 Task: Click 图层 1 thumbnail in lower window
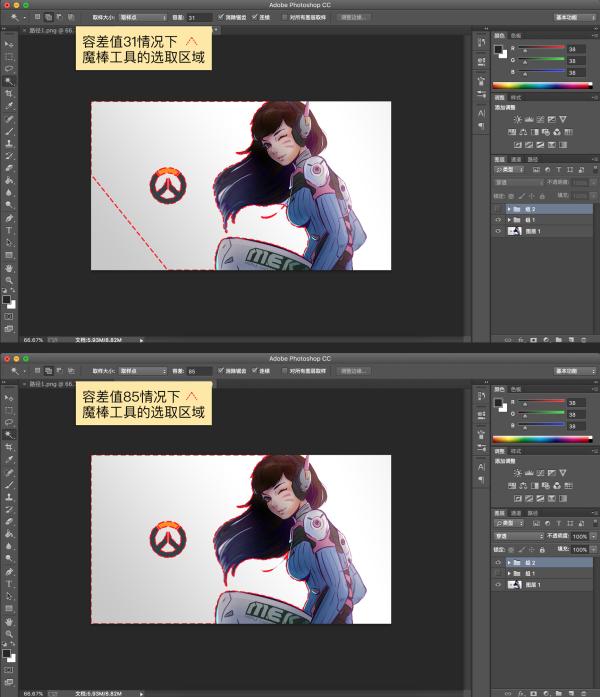tap(515, 585)
